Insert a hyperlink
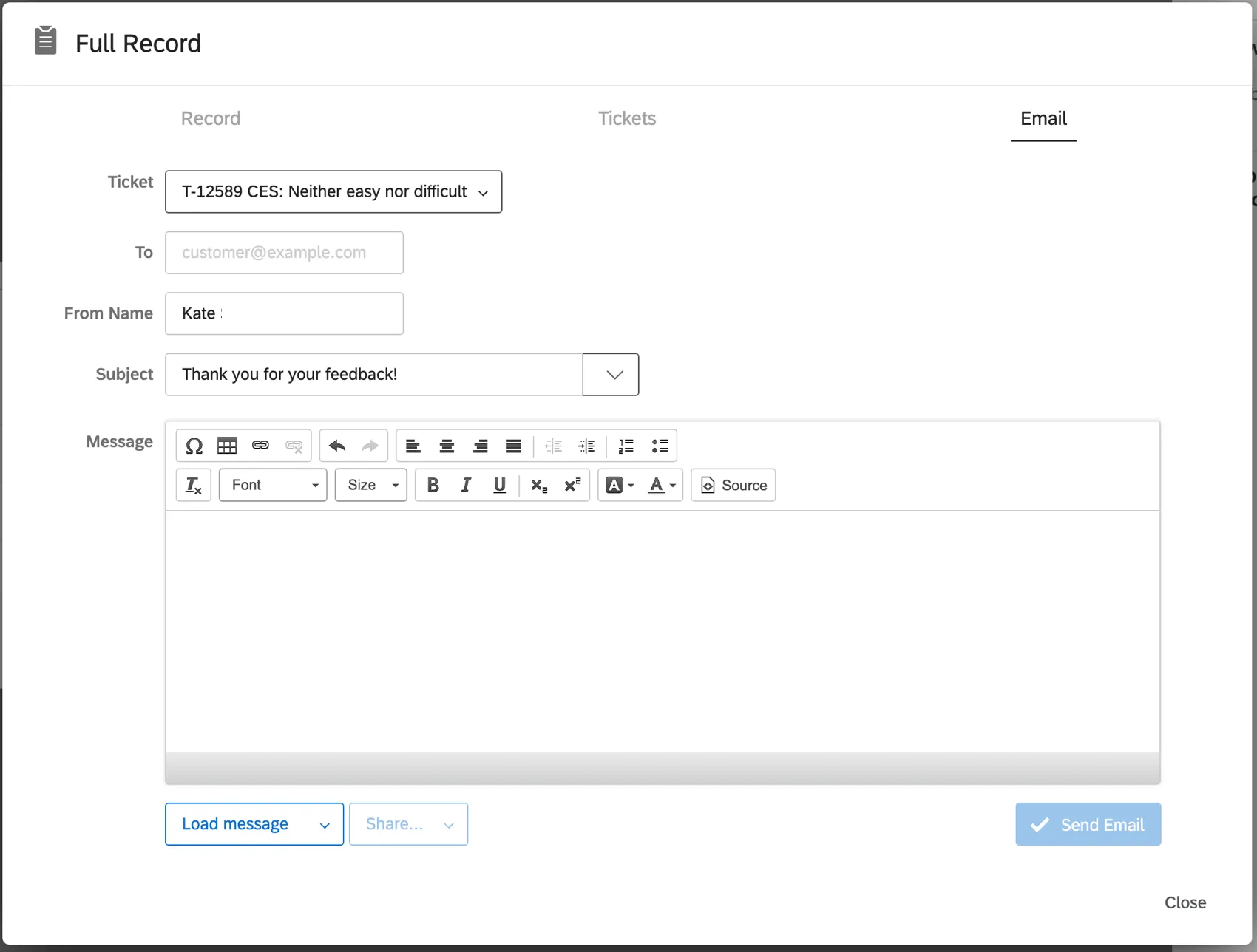 260,446
